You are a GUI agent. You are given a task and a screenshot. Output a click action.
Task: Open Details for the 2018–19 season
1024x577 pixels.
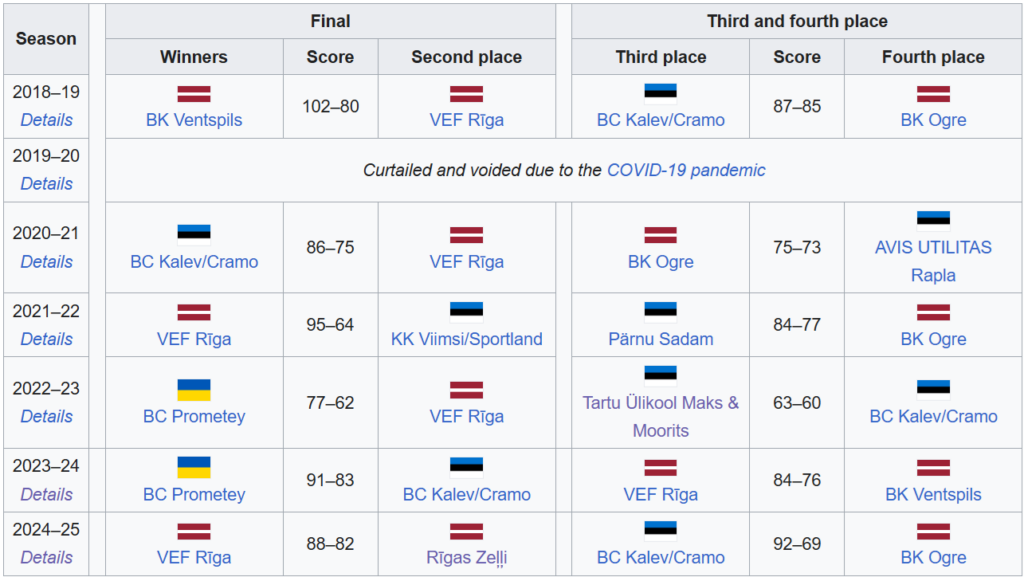coord(46,120)
